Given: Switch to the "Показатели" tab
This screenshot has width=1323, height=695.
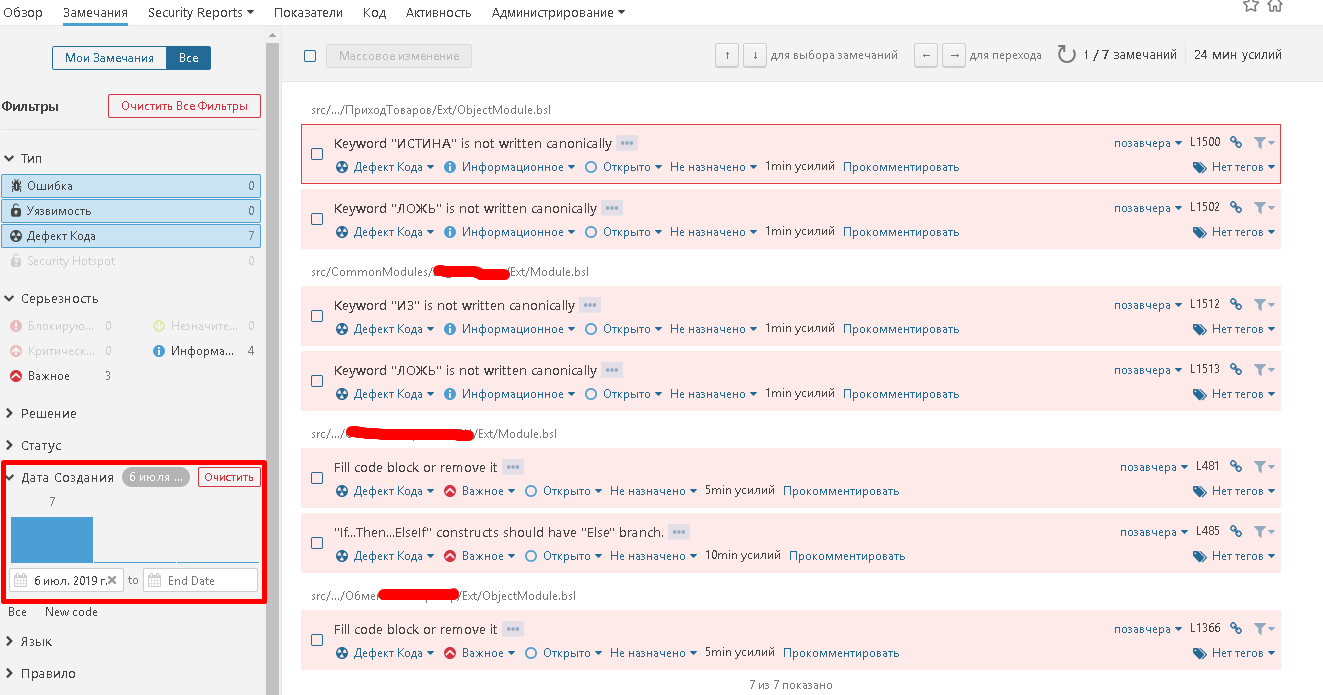Looking at the screenshot, I should 309,13.
